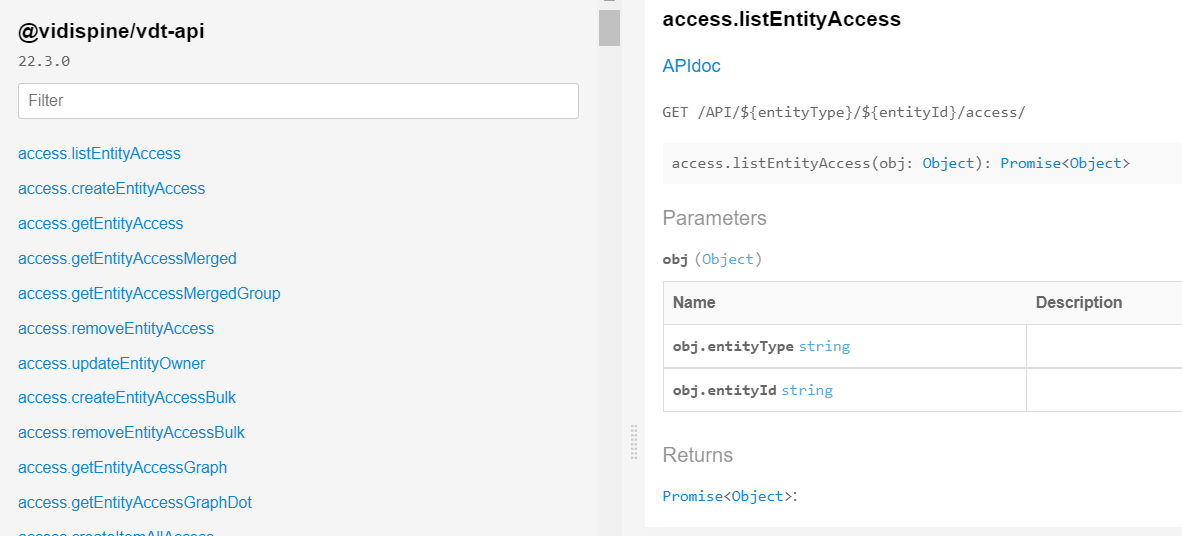Open access.createEntityAccess link

[111, 189]
